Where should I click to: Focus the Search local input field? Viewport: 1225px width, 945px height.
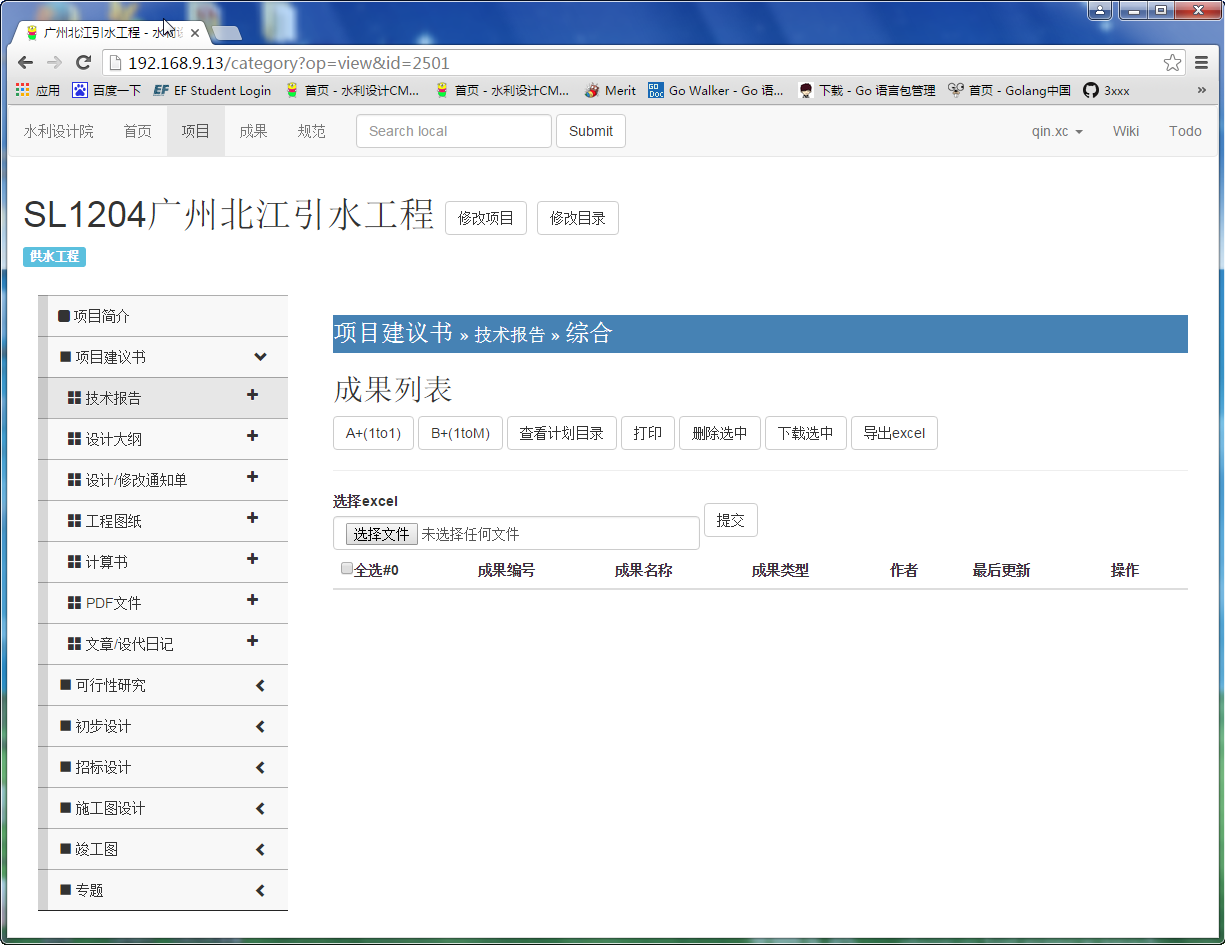454,131
